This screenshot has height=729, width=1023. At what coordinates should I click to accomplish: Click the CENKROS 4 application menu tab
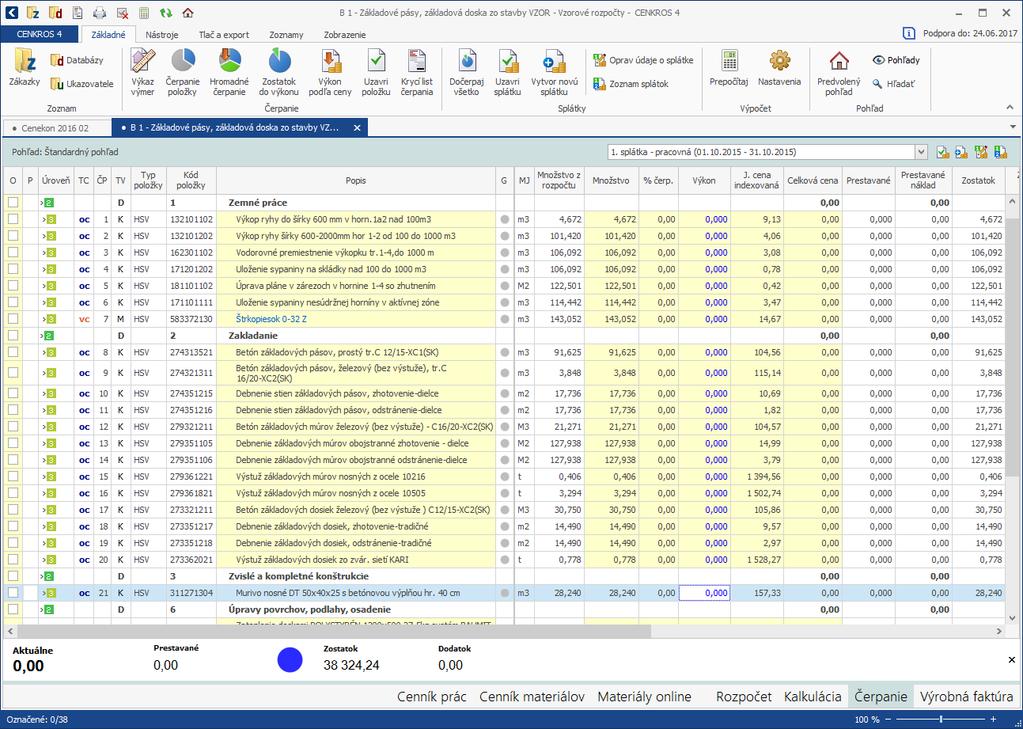click(39, 34)
